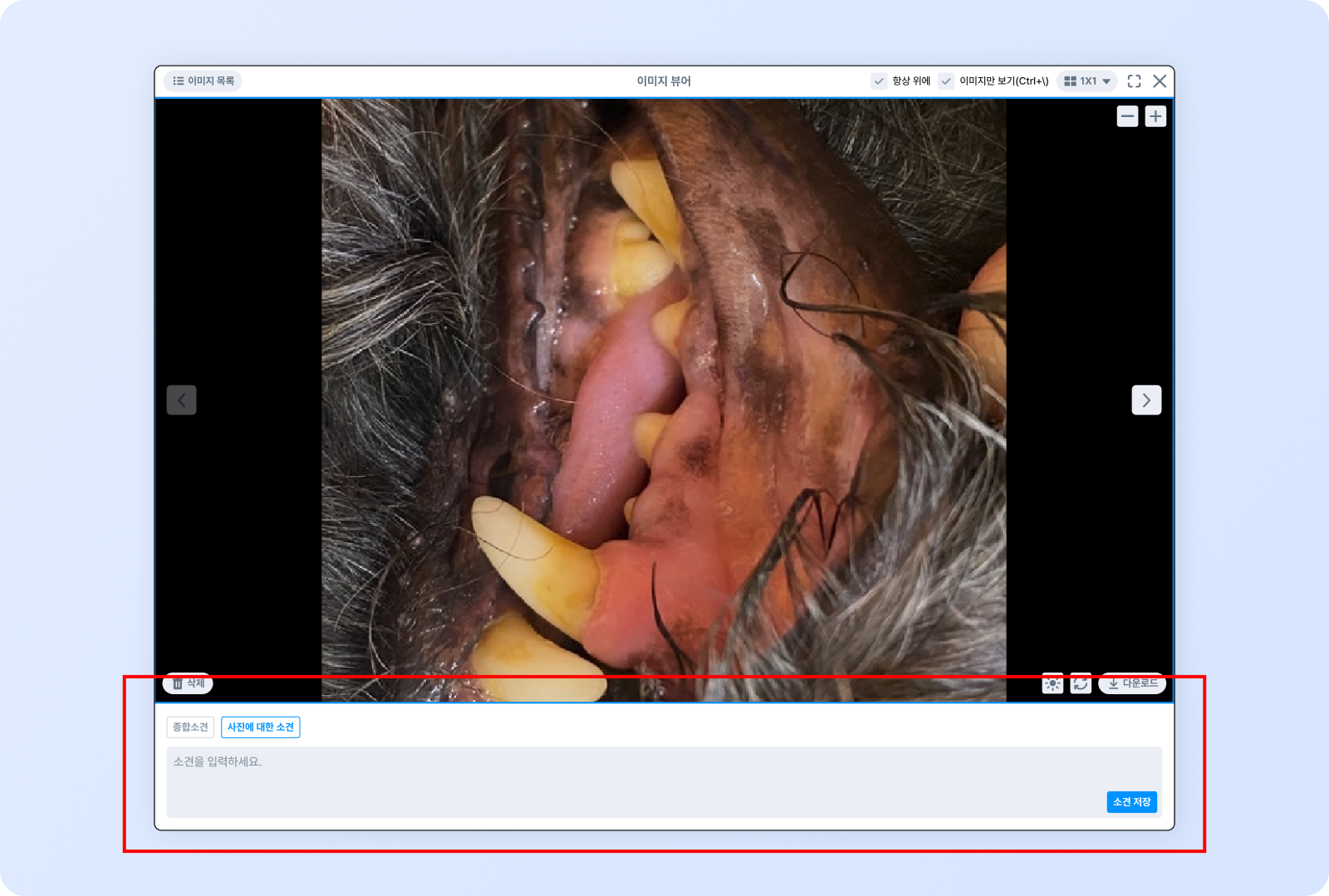Open the 1X1 layout dropdown
Viewport: 1329px width, 896px height.
(1087, 81)
